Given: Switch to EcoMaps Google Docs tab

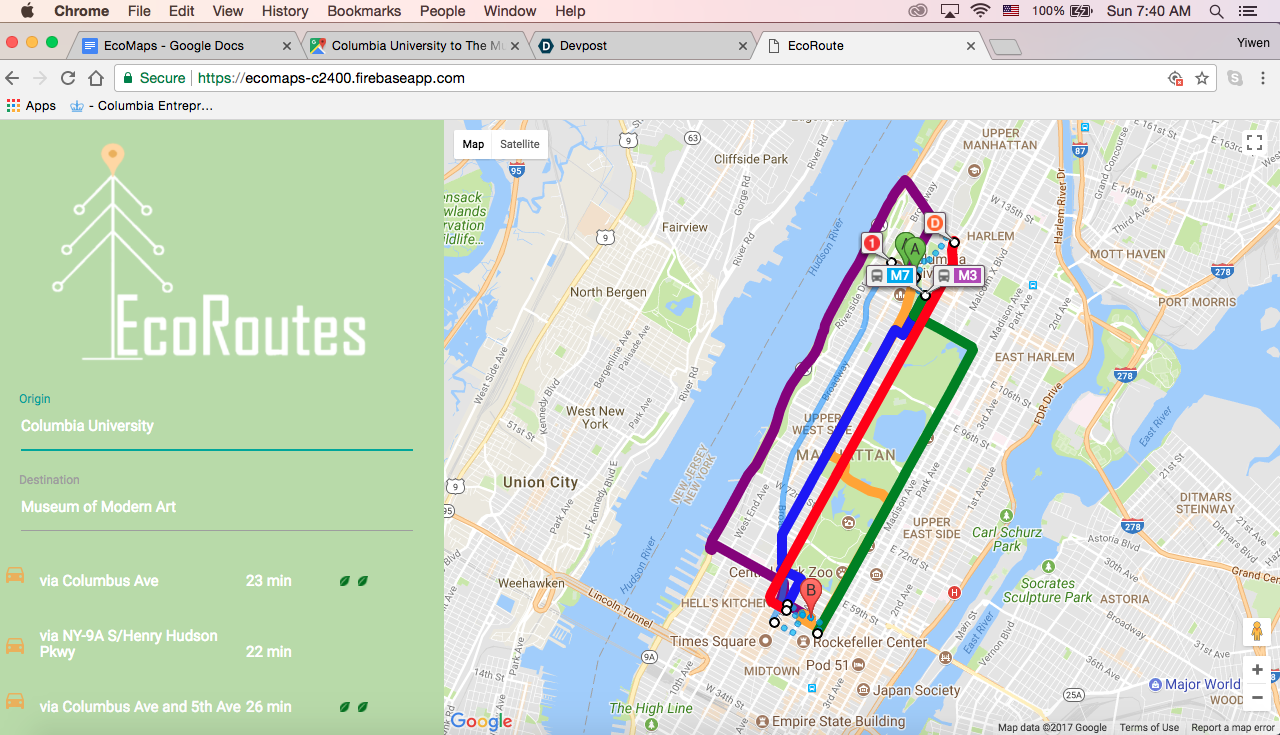Looking at the screenshot, I should tap(187, 46).
